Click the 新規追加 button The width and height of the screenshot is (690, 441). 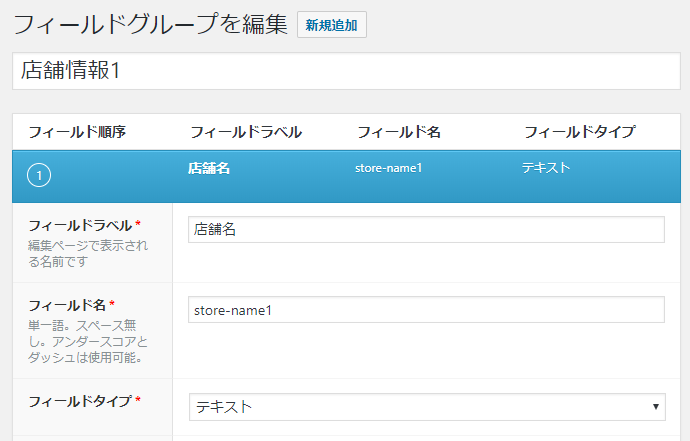coord(332,24)
